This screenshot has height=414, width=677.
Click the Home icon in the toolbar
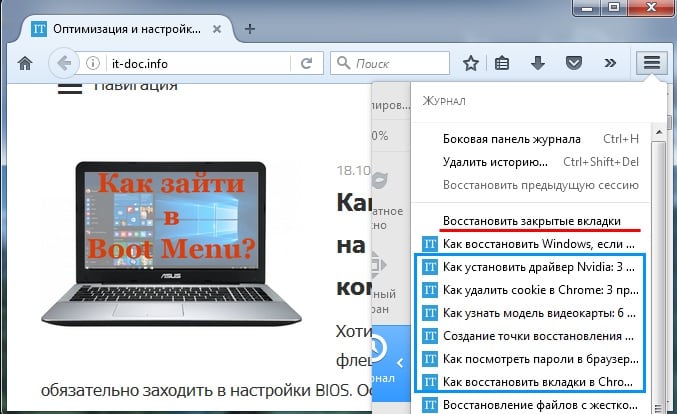(x=25, y=64)
